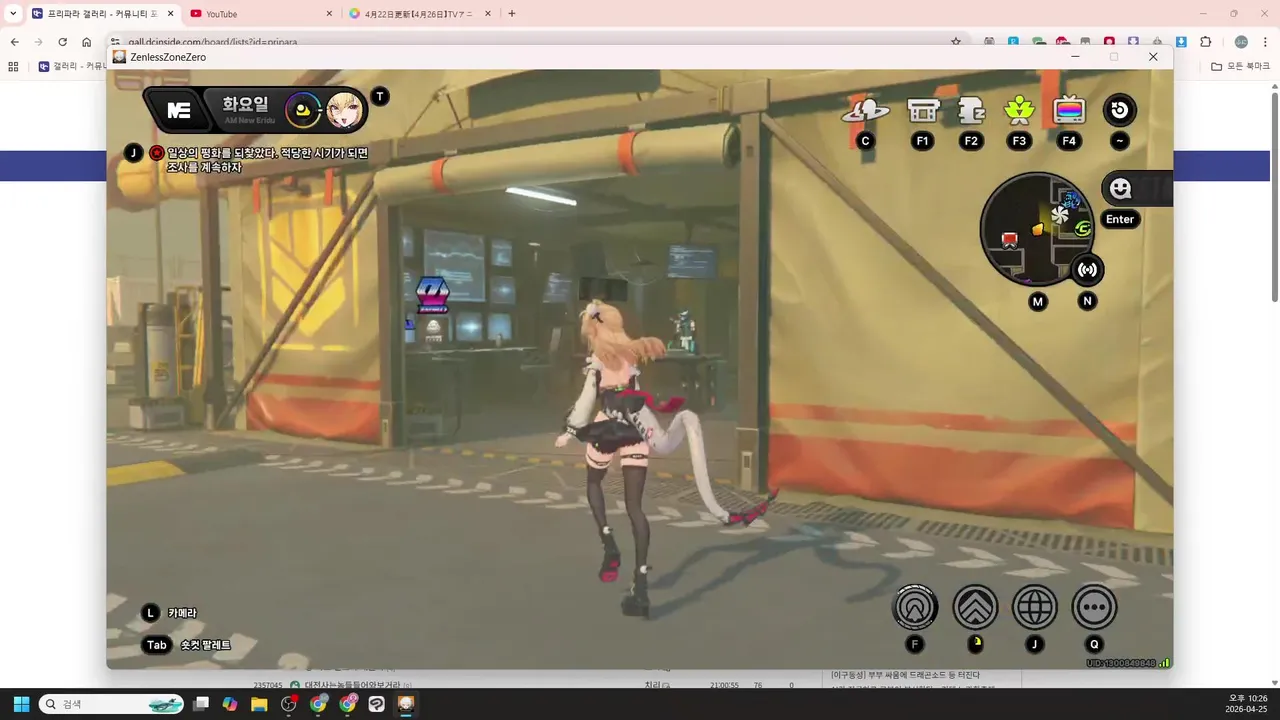The height and width of the screenshot is (720, 1280).
Task: Click the time-of-day sun indicator icon
Action: pos(302,110)
